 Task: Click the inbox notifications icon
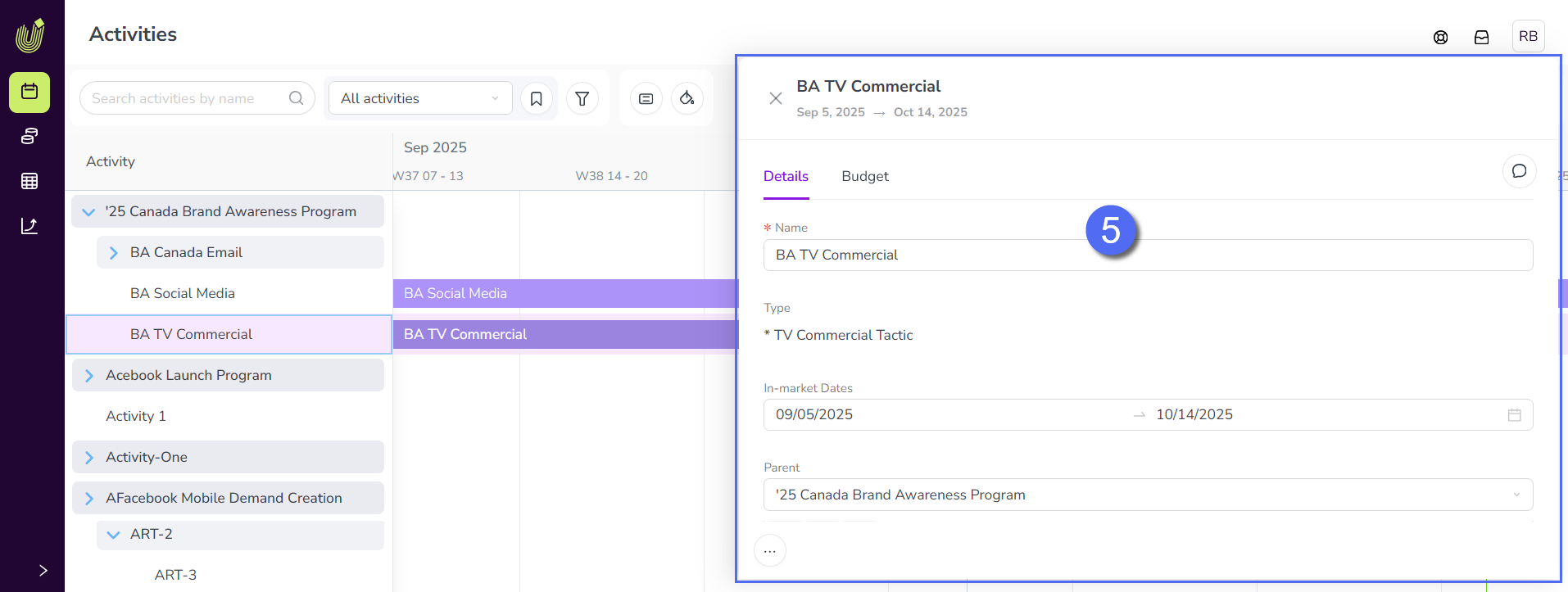point(1481,37)
